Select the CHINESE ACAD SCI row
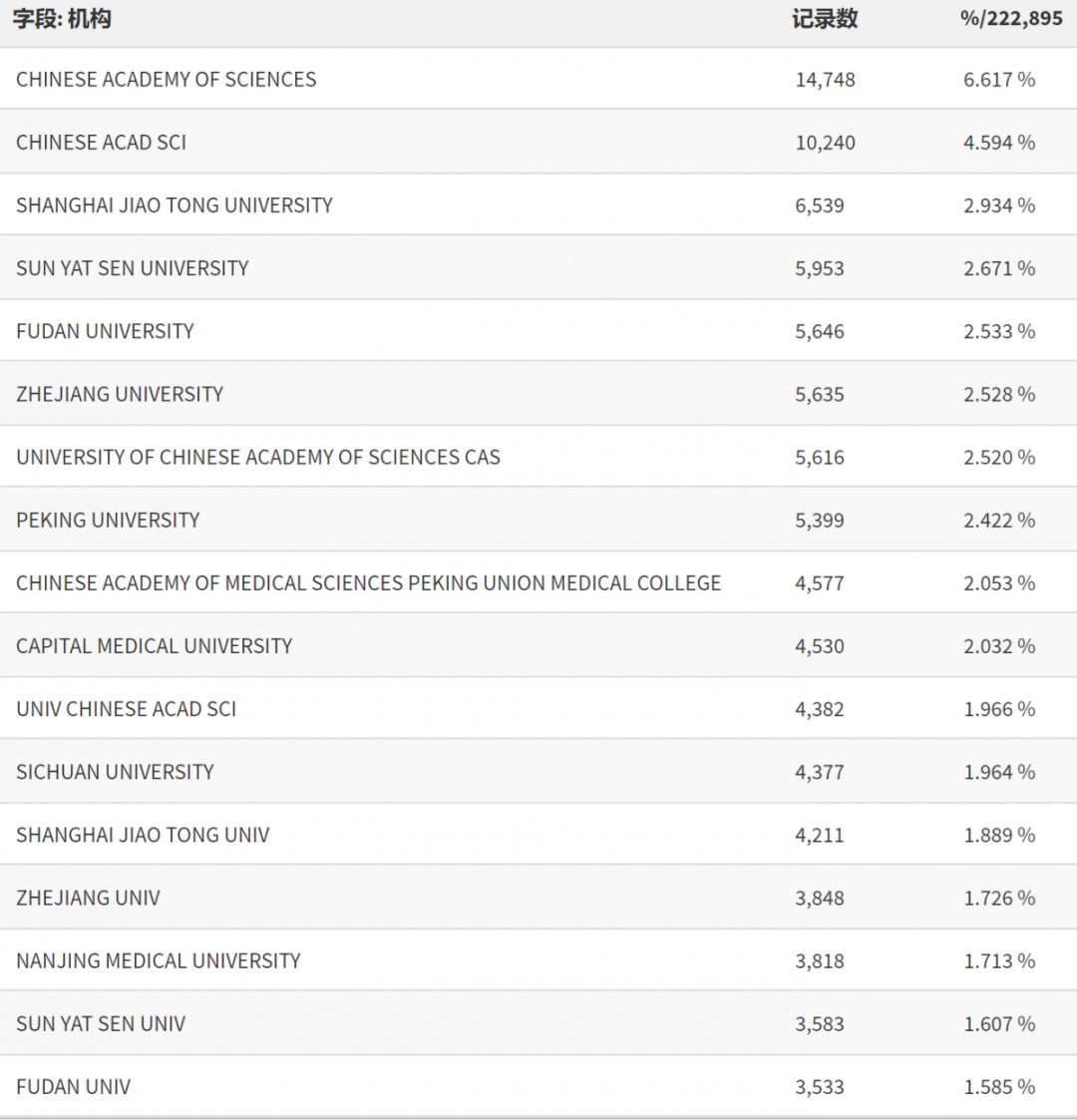 click(101, 143)
